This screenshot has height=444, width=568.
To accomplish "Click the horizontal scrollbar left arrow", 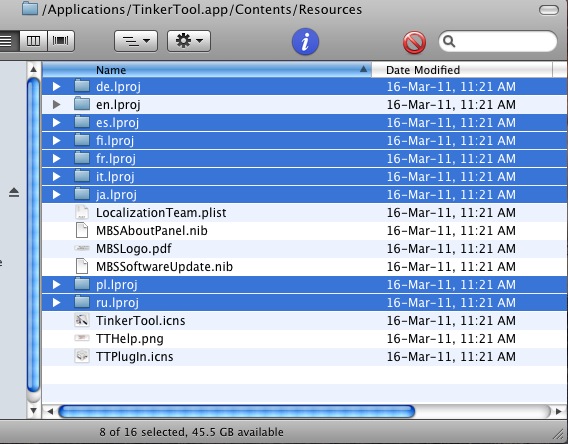I will (50, 411).
